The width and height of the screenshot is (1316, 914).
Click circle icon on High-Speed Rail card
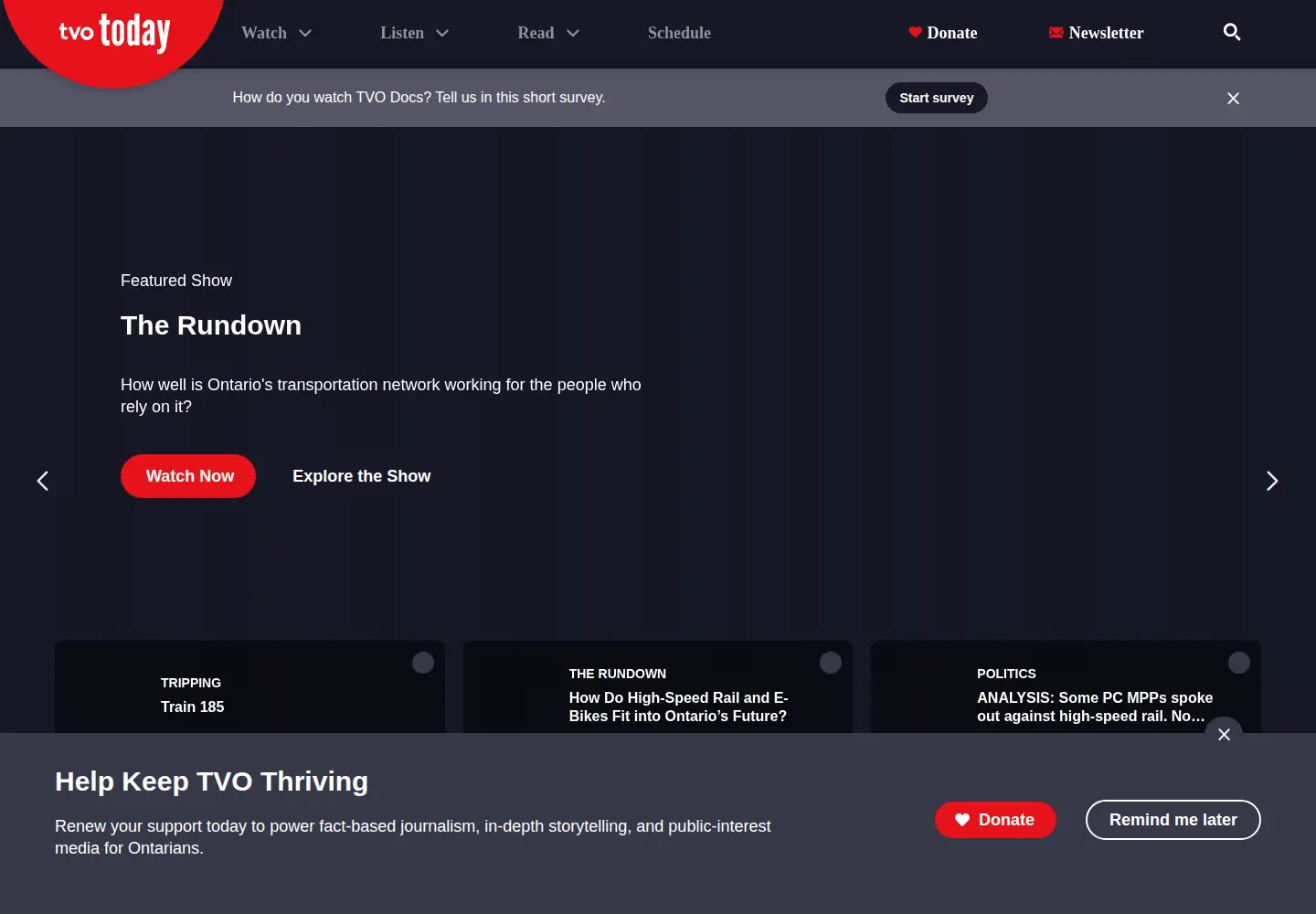pos(831,663)
